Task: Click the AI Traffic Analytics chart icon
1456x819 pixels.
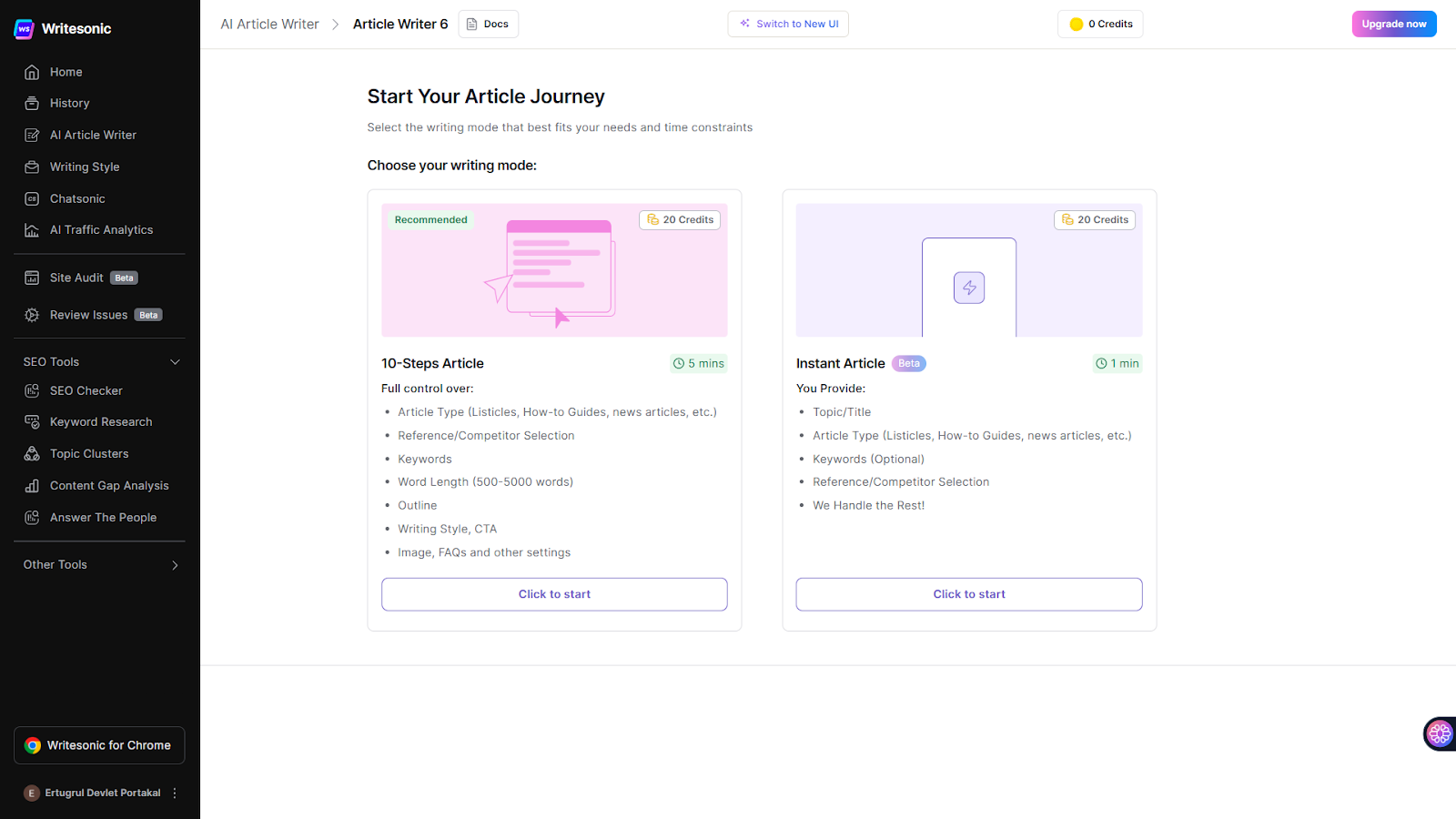Action: click(32, 230)
